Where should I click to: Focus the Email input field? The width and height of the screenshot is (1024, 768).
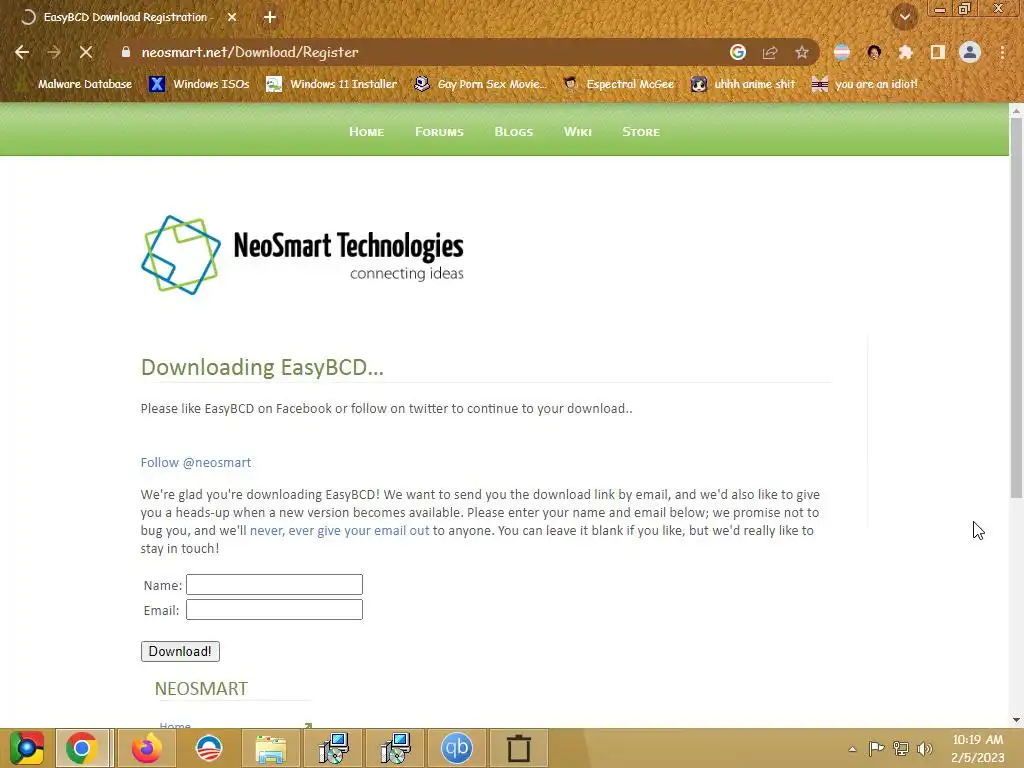point(274,609)
